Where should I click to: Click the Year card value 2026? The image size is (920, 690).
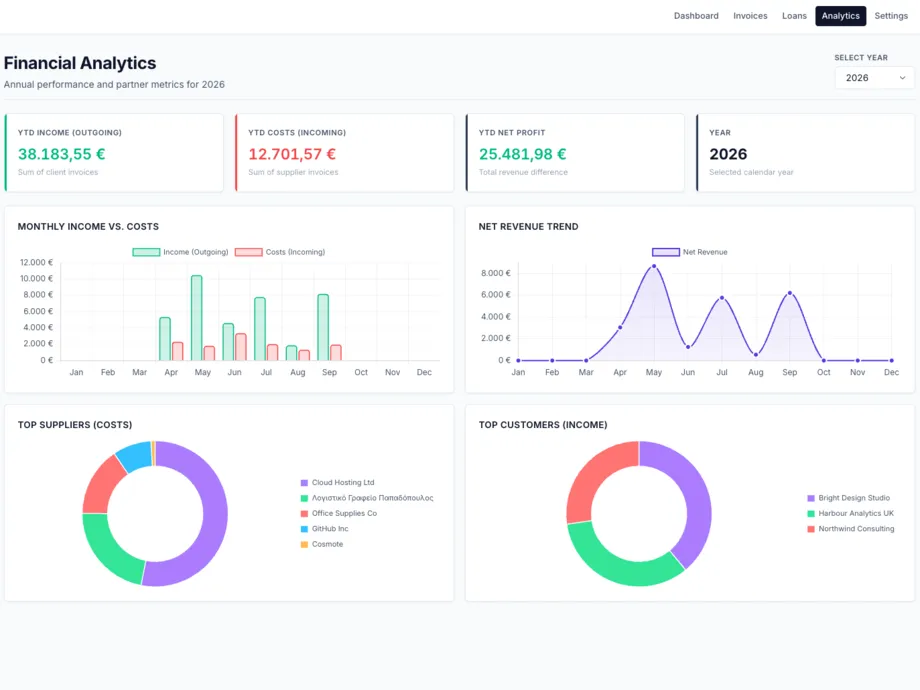pyautogui.click(x=728, y=154)
